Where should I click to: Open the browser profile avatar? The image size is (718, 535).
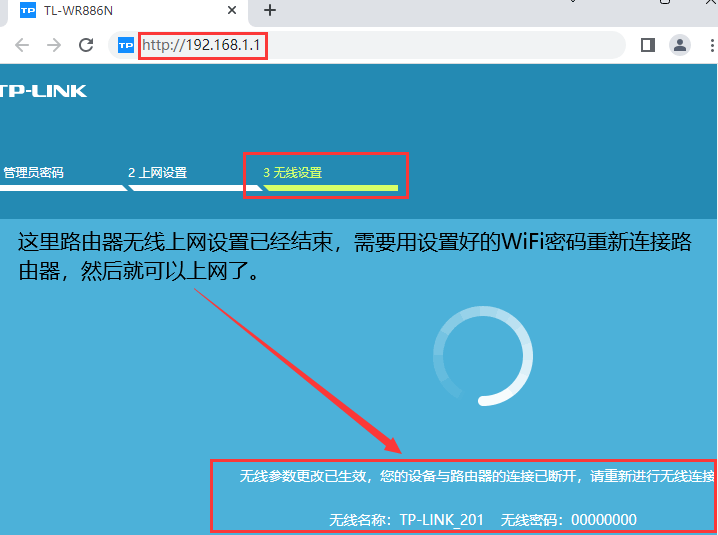tap(680, 45)
